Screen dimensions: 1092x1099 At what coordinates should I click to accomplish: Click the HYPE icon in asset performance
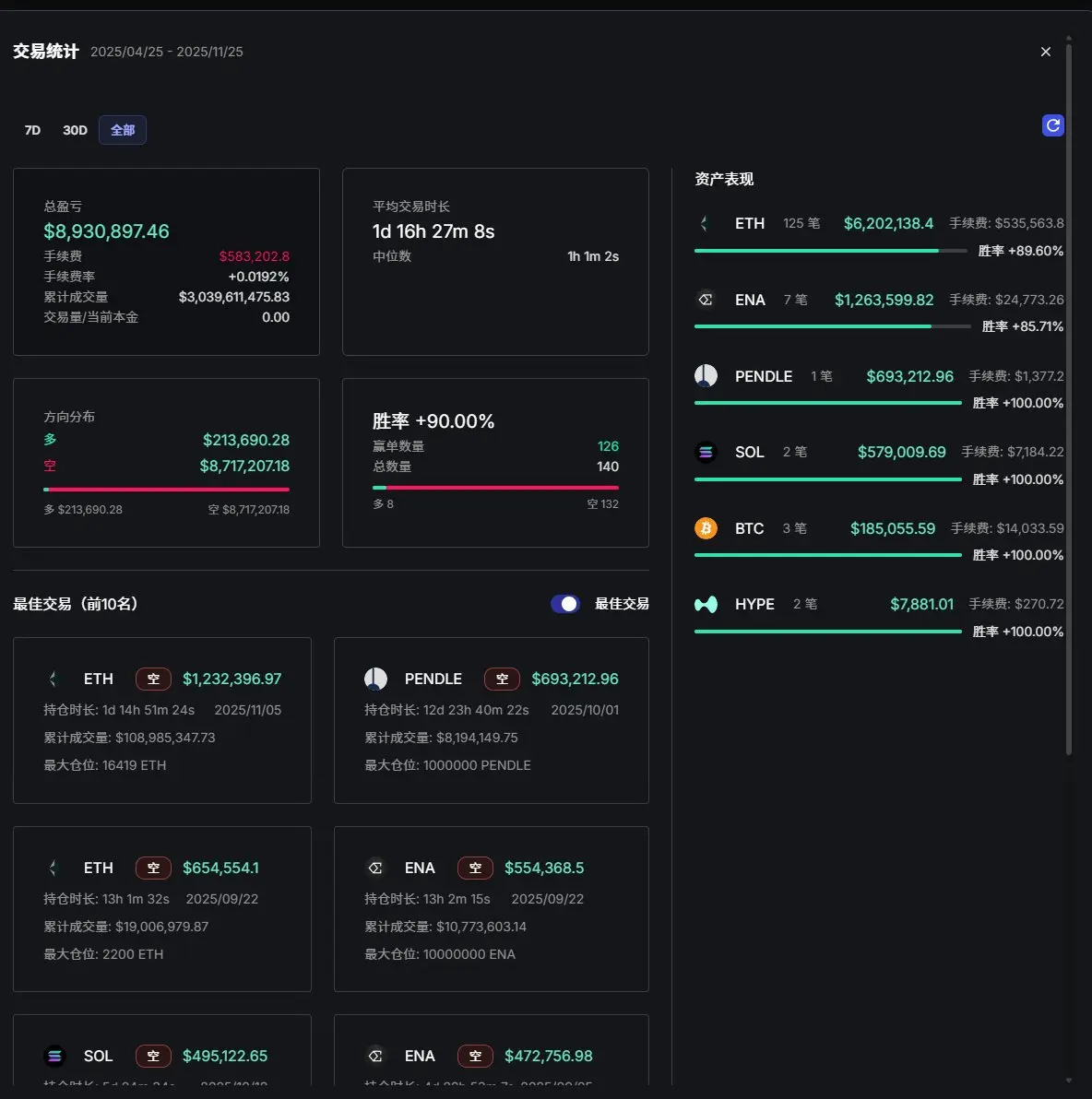[x=706, y=604]
